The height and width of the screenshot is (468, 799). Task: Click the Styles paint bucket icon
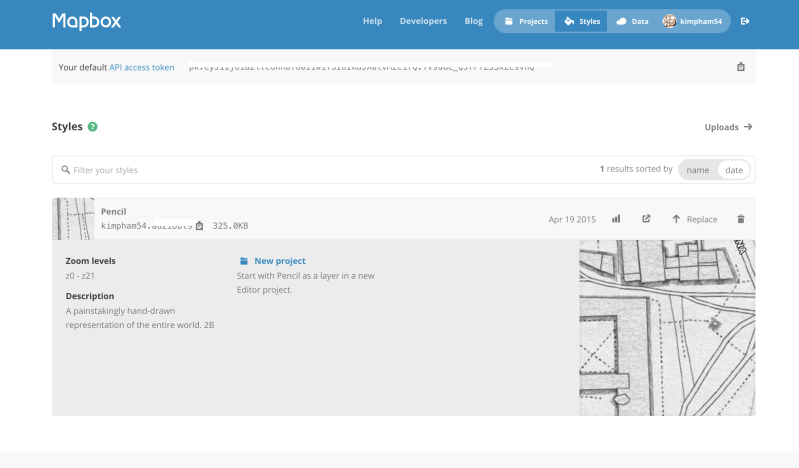coord(569,21)
